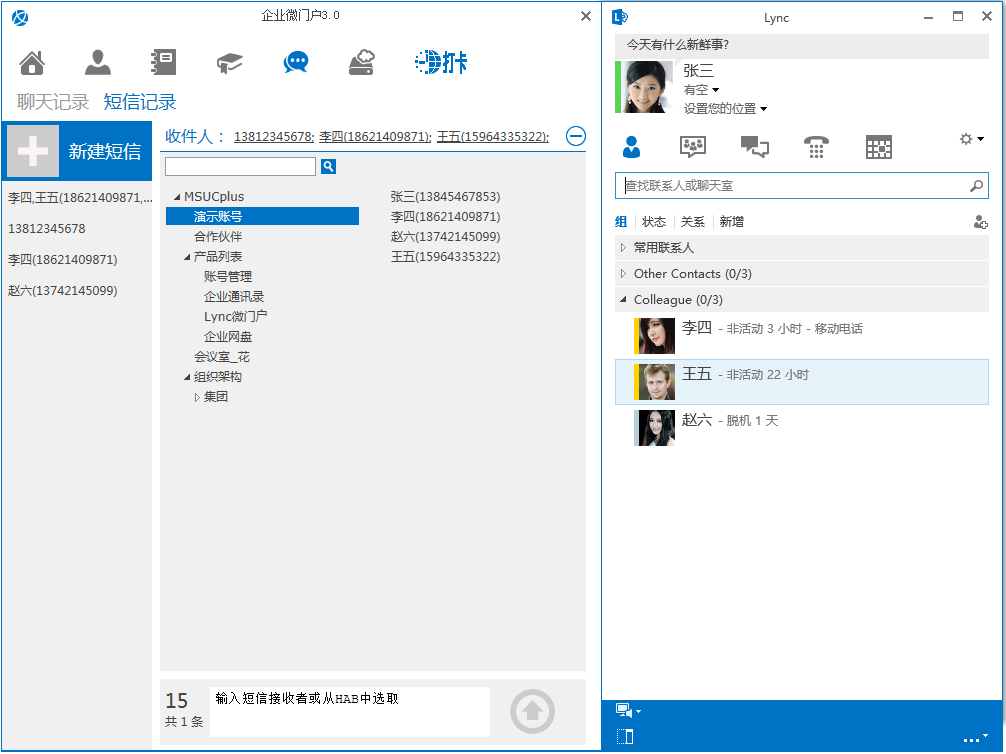Select the 状态 view tab in Lync
Image resolution: width=1006 pixels, height=754 pixels.
click(654, 222)
